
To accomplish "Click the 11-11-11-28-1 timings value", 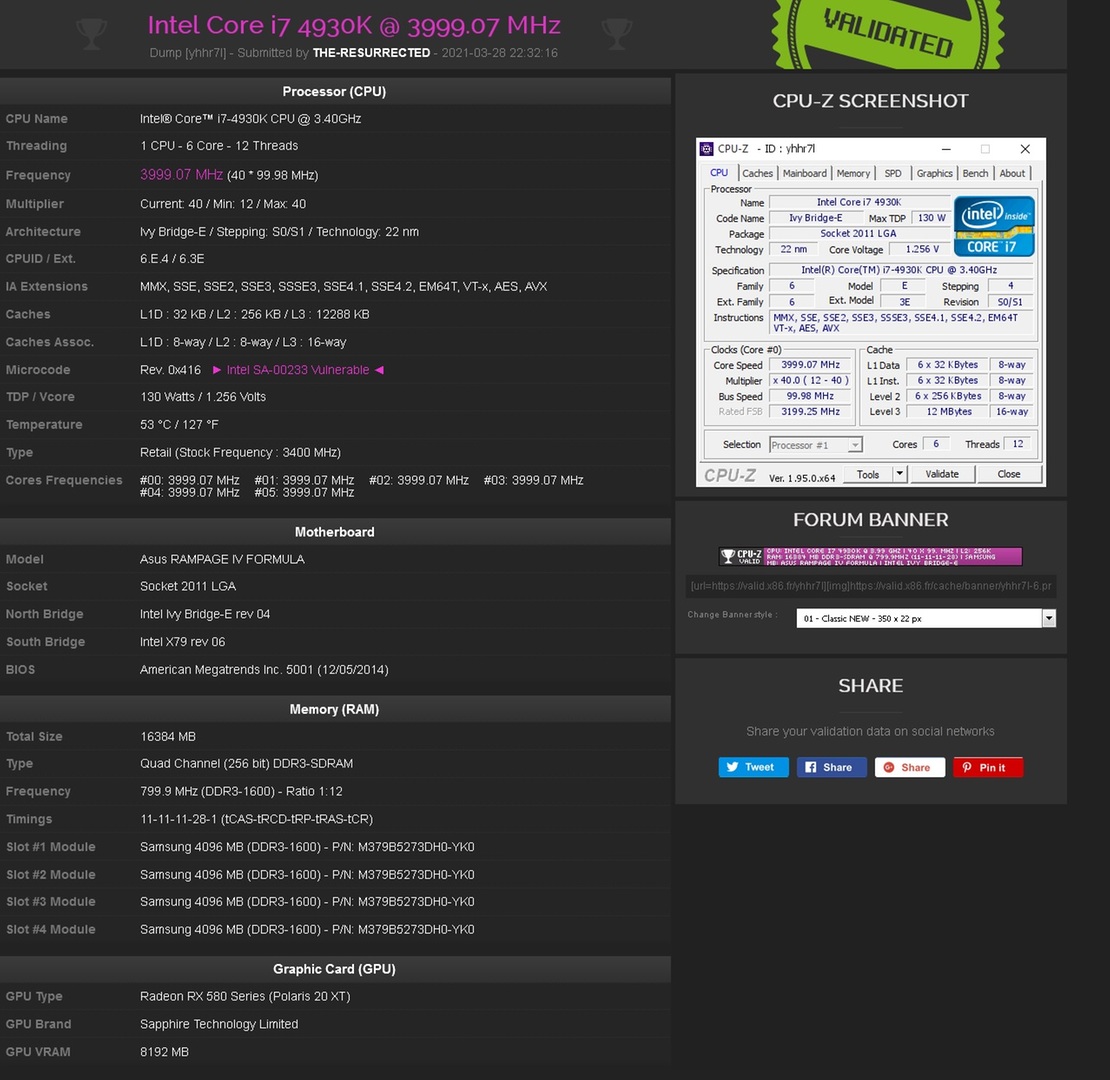I will pos(256,819).
